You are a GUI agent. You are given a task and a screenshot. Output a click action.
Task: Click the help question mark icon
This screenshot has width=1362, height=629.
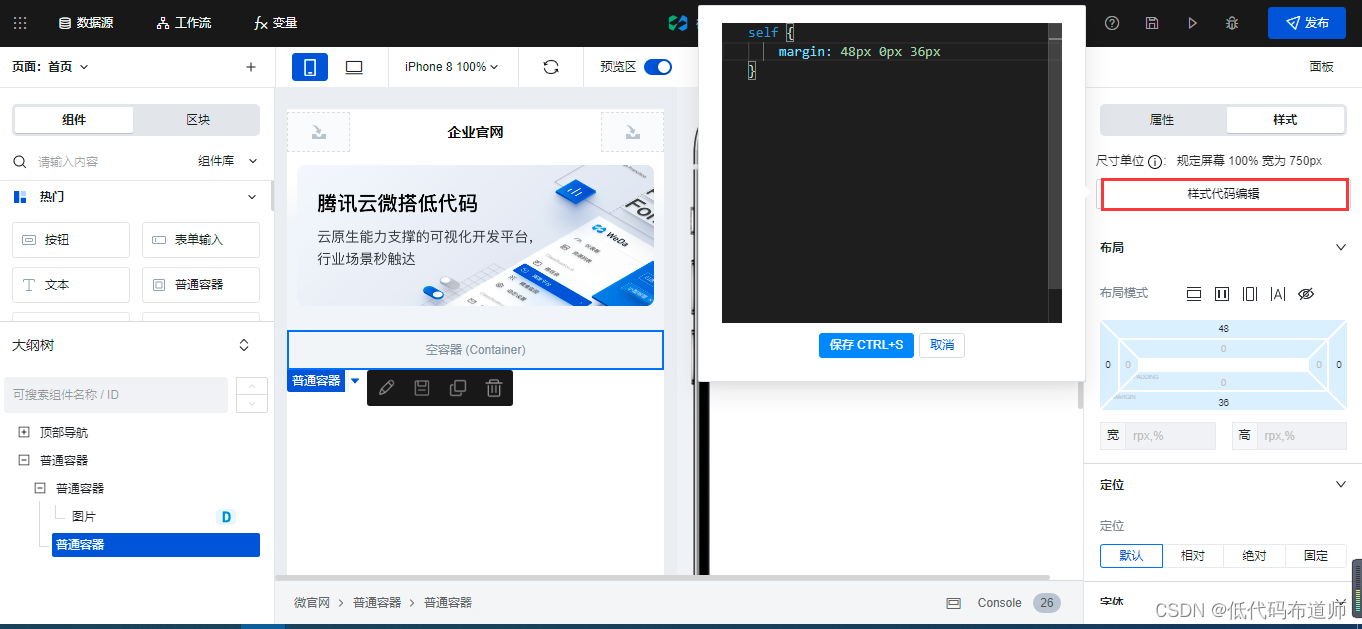click(1112, 22)
